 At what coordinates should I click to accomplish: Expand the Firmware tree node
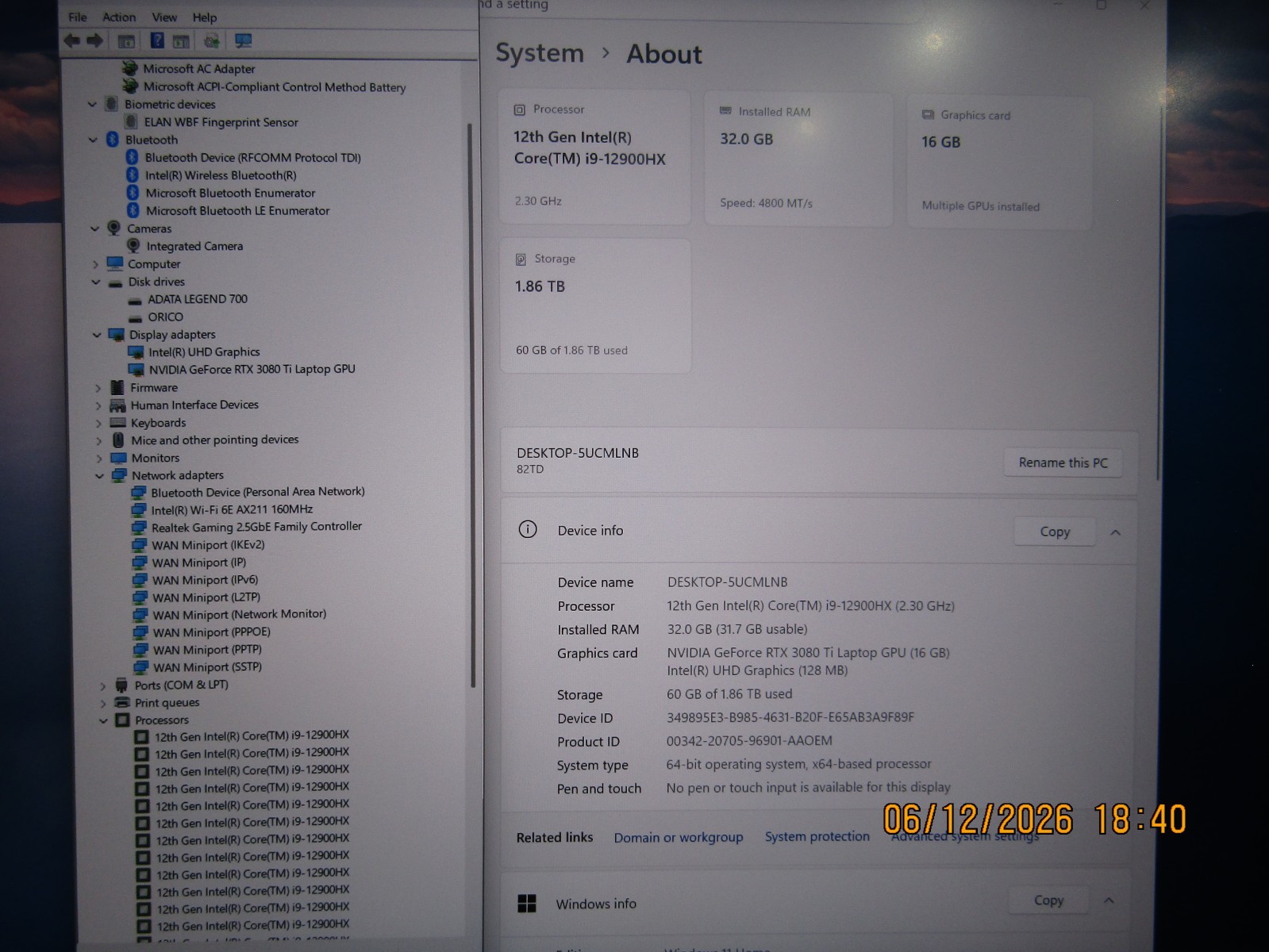(x=98, y=388)
